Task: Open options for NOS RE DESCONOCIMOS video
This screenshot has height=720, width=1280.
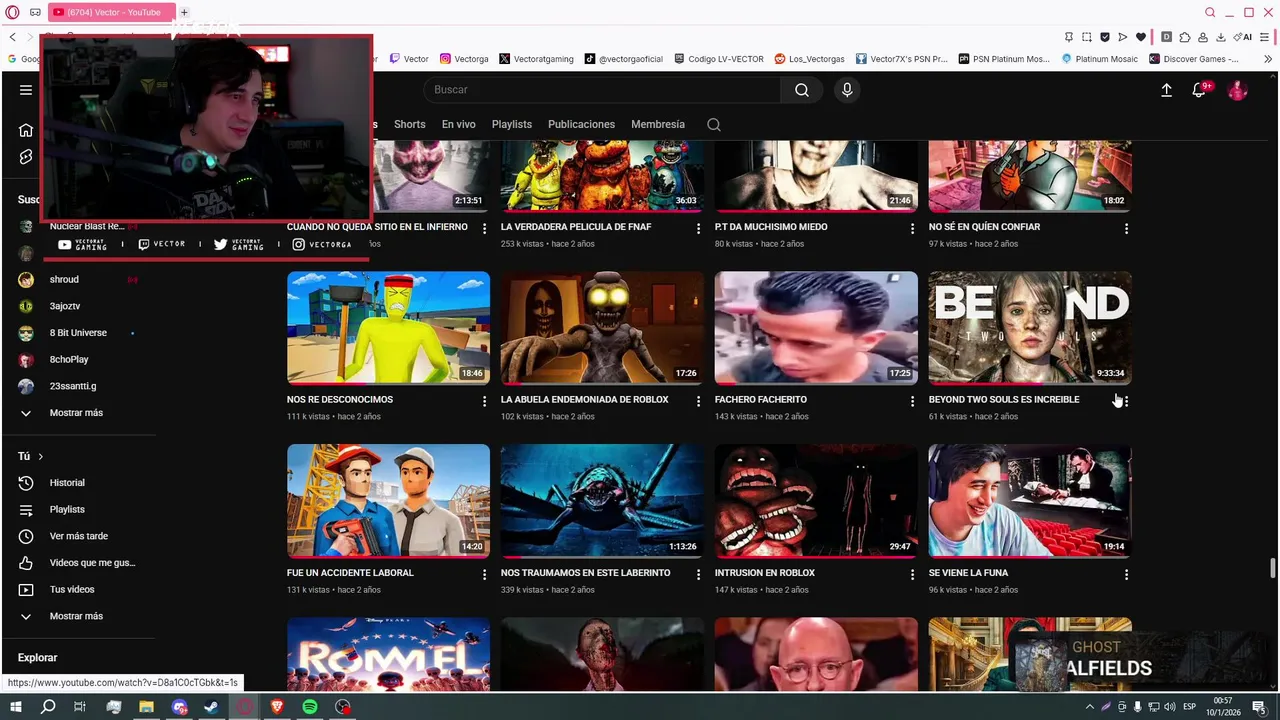Action: click(x=484, y=401)
